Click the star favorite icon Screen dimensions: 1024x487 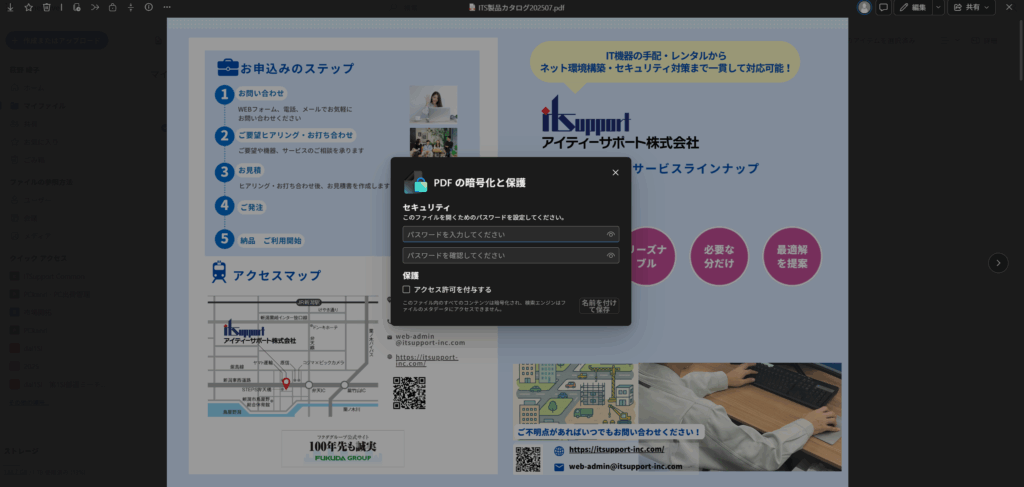[x=28, y=7]
